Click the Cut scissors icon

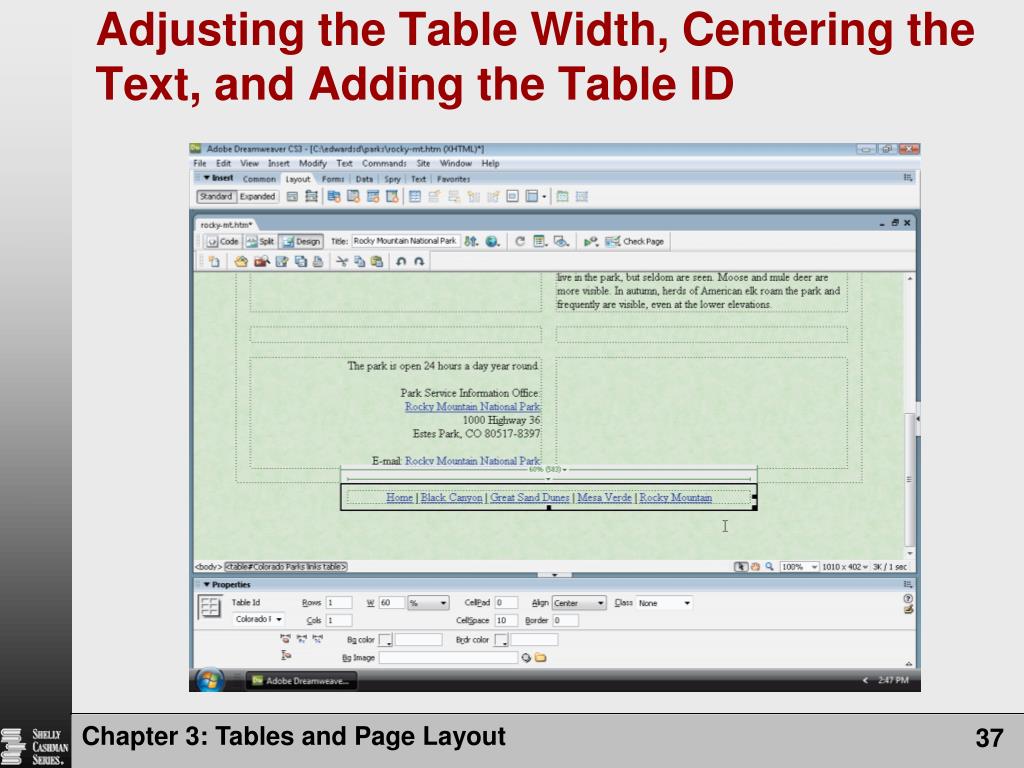[x=341, y=261]
